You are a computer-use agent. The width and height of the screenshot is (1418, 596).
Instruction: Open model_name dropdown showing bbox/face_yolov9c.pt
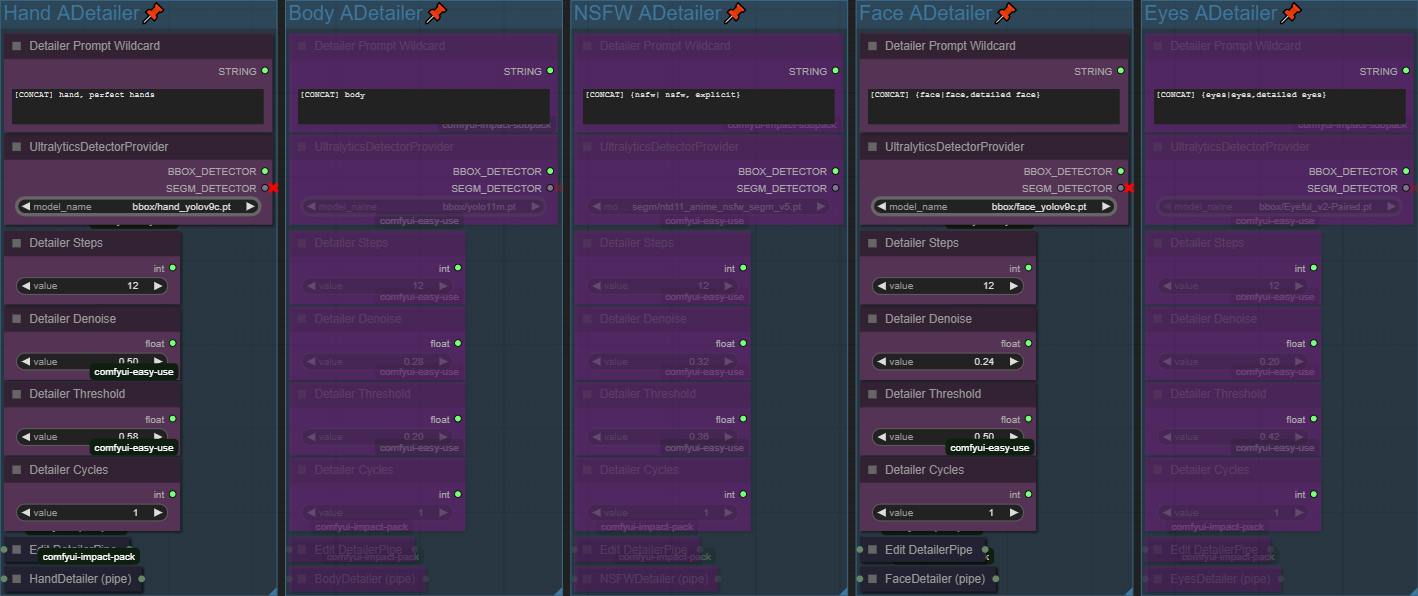(x=994, y=206)
